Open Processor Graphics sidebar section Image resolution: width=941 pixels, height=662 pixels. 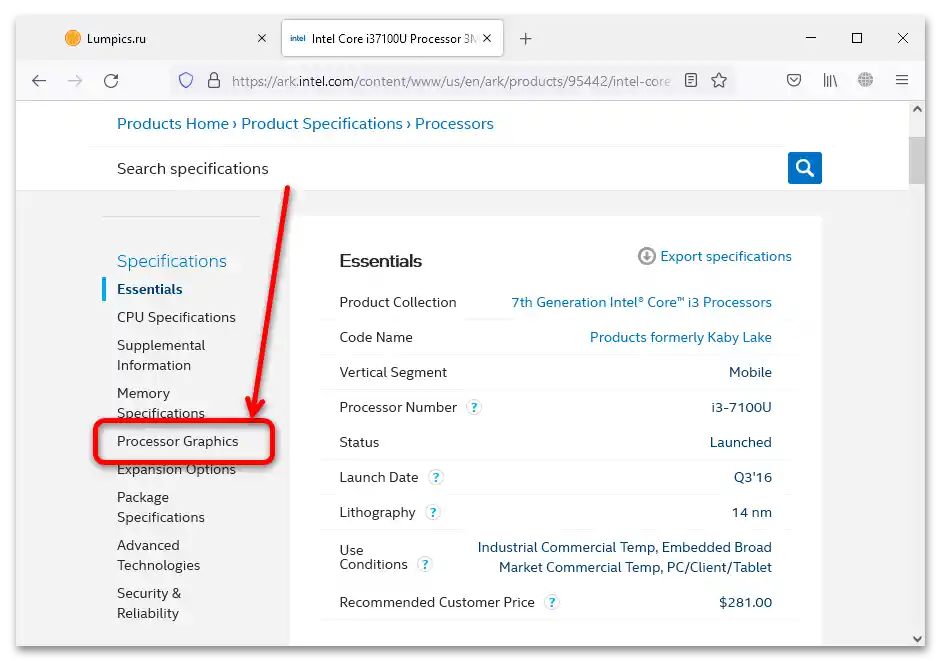click(x=178, y=441)
